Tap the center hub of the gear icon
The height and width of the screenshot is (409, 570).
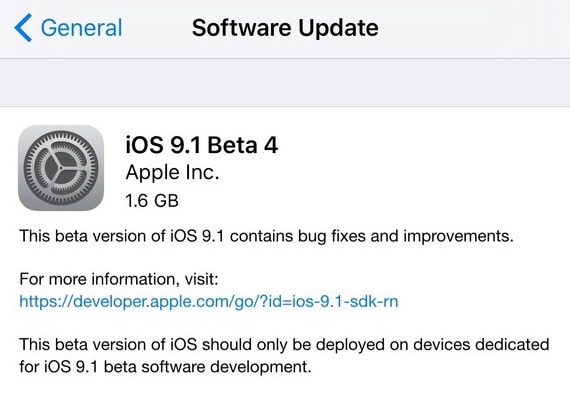coord(61,168)
